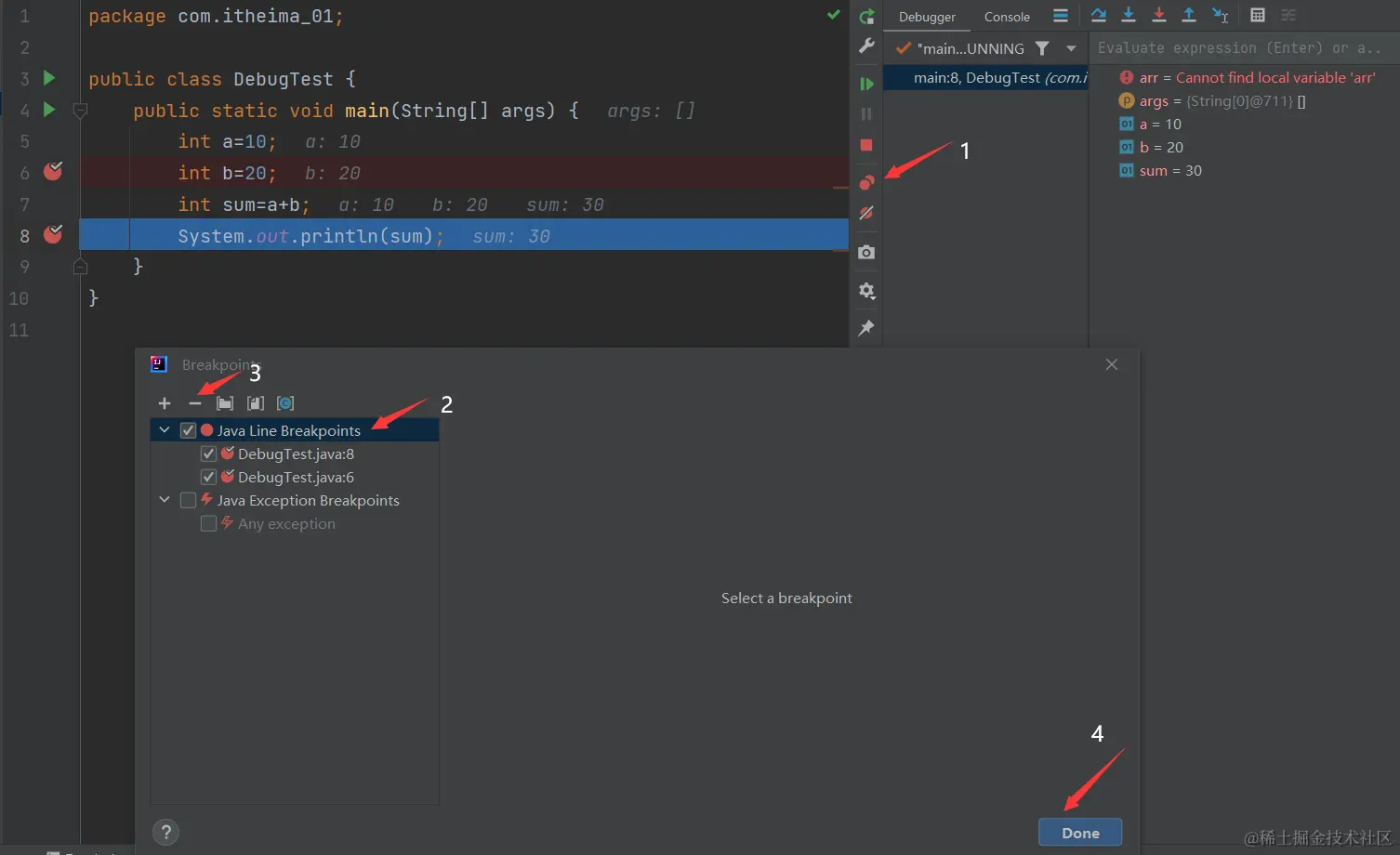Click the package com.itheima_01 line
Screen dimensions: 1400x855
[216, 16]
